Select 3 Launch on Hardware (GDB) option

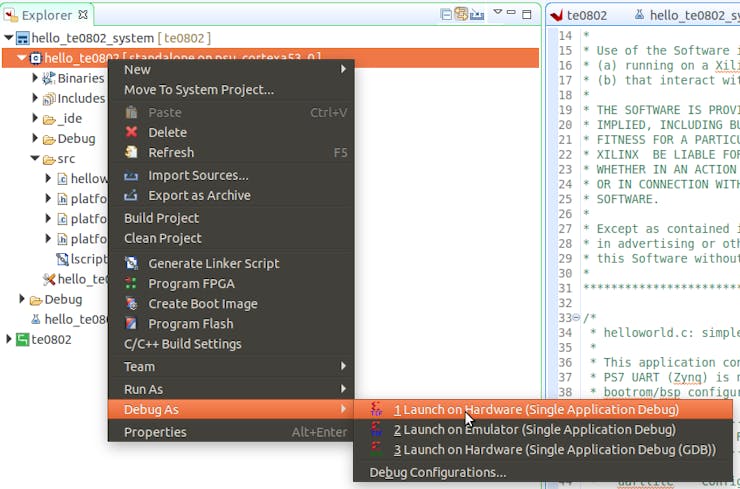coord(543,450)
